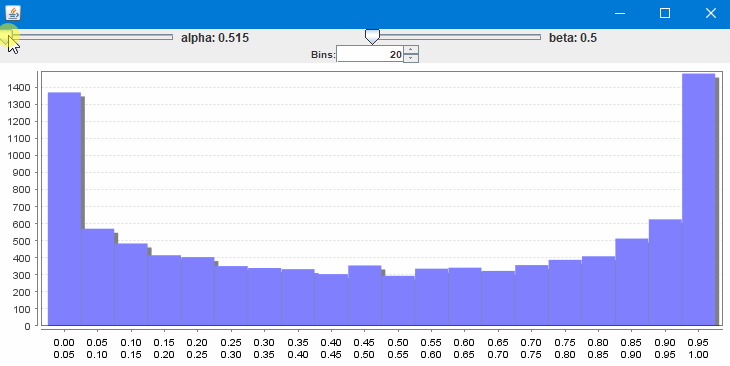Click the histogram bar for 0.55–0.60

pos(432,297)
